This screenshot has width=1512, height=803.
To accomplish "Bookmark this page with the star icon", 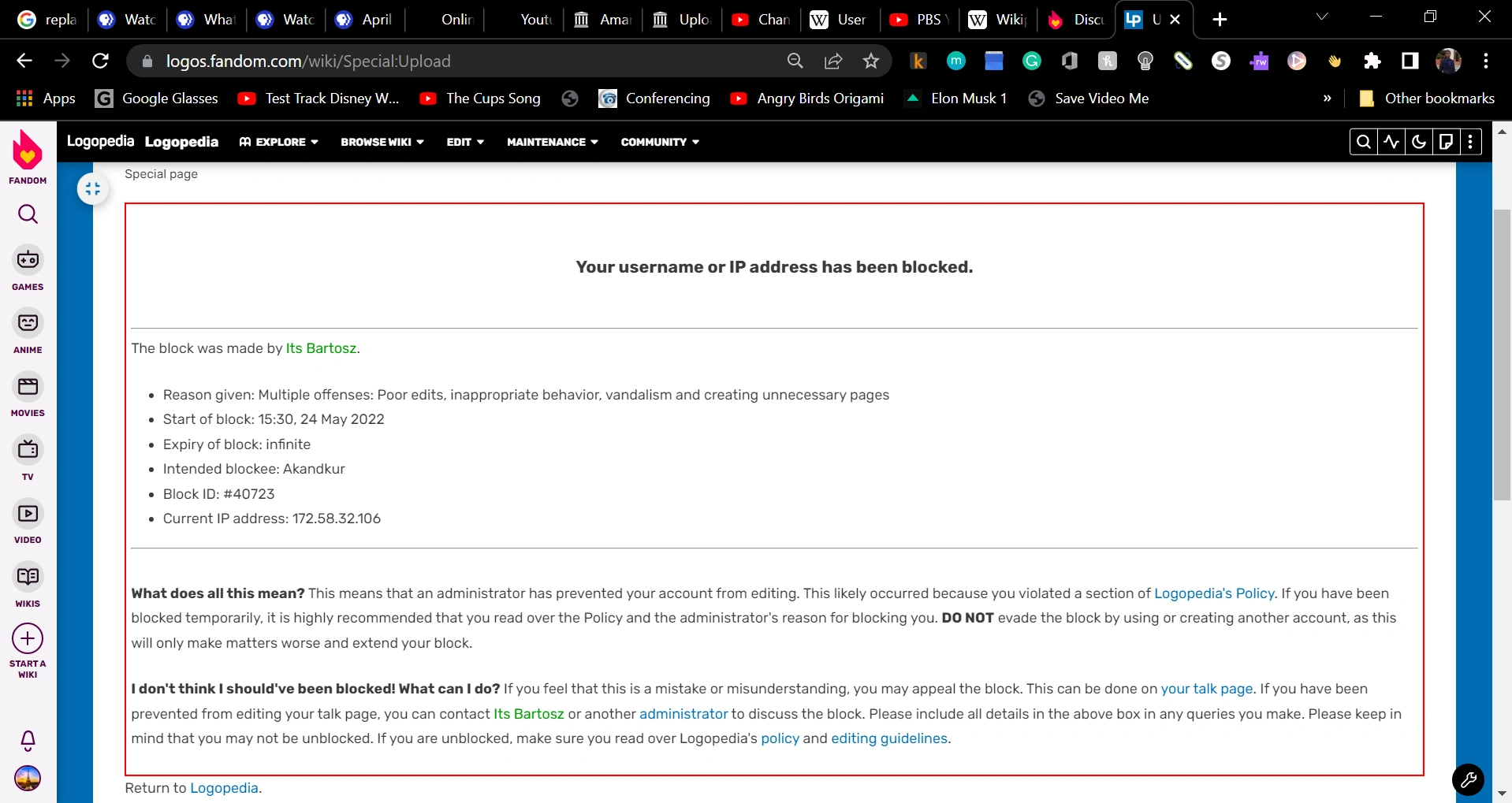I will pyautogui.click(x=870, y=61).
